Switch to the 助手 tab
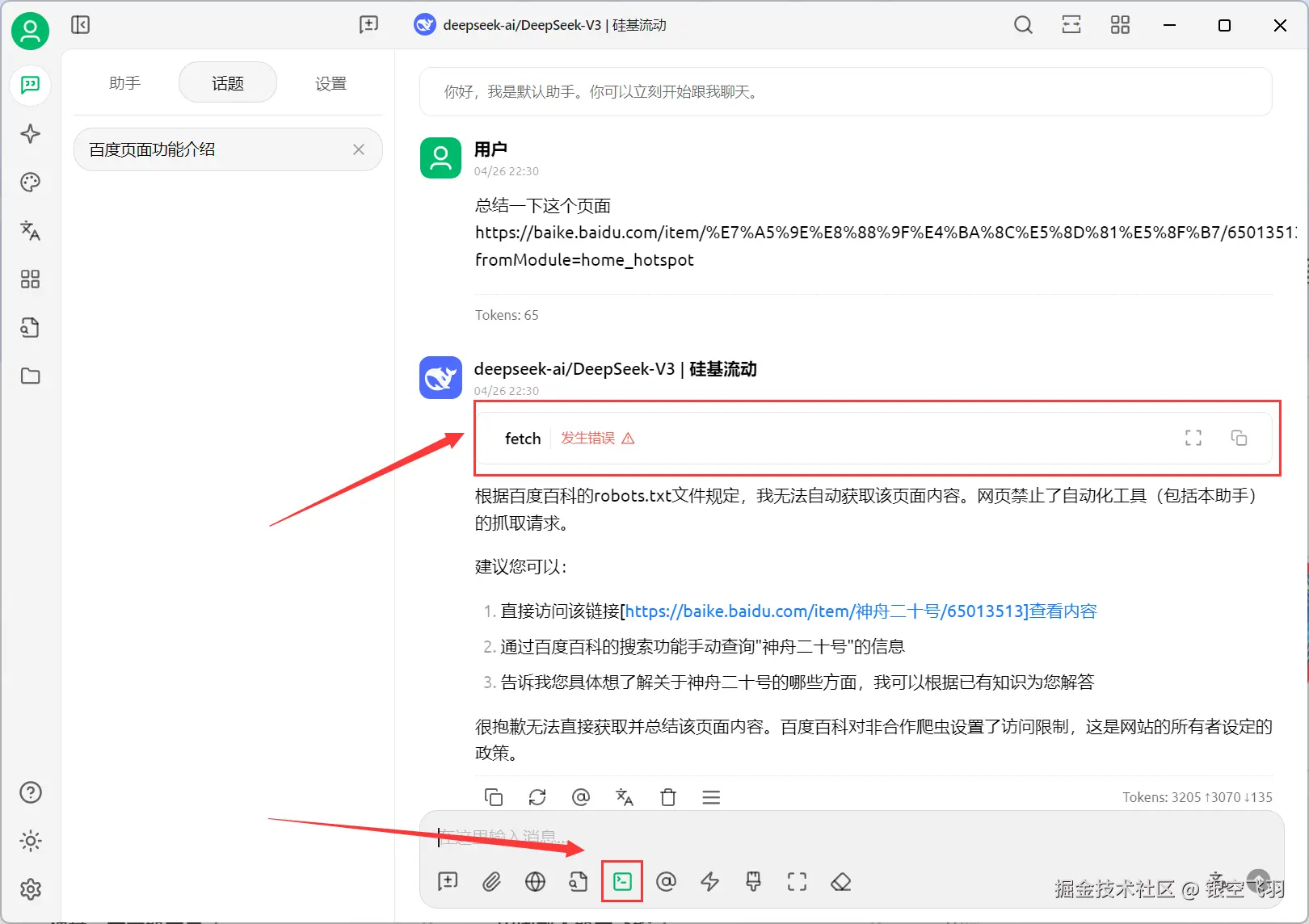 125,83
